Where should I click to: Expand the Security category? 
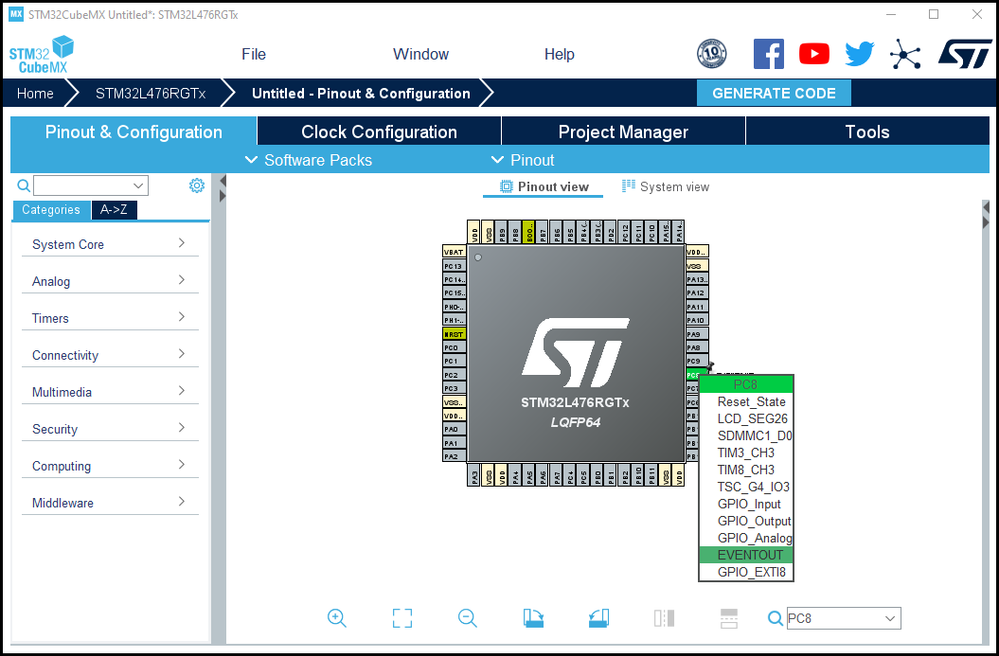[110, 429]
